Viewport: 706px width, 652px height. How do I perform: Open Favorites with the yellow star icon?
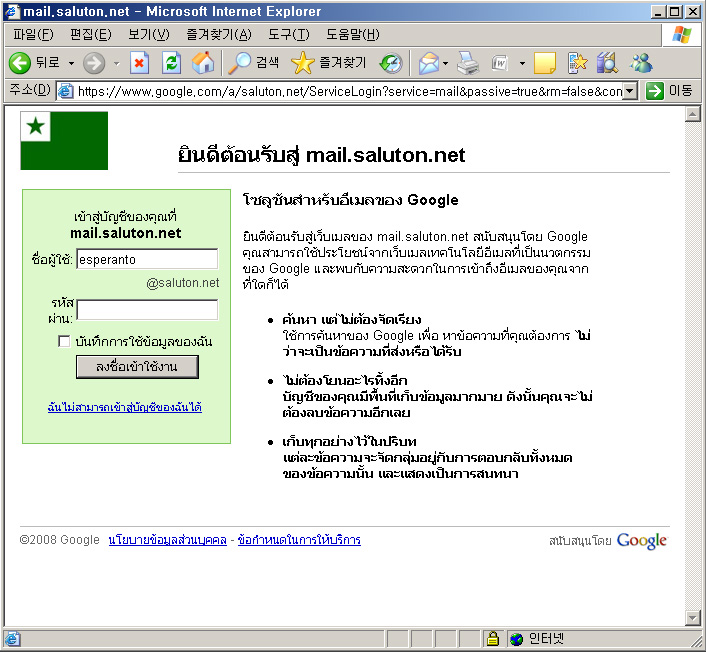coord(303,63)
